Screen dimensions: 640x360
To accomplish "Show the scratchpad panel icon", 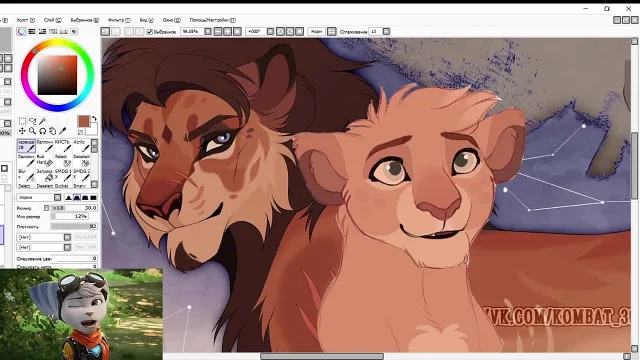I will [x=74, y=31].
